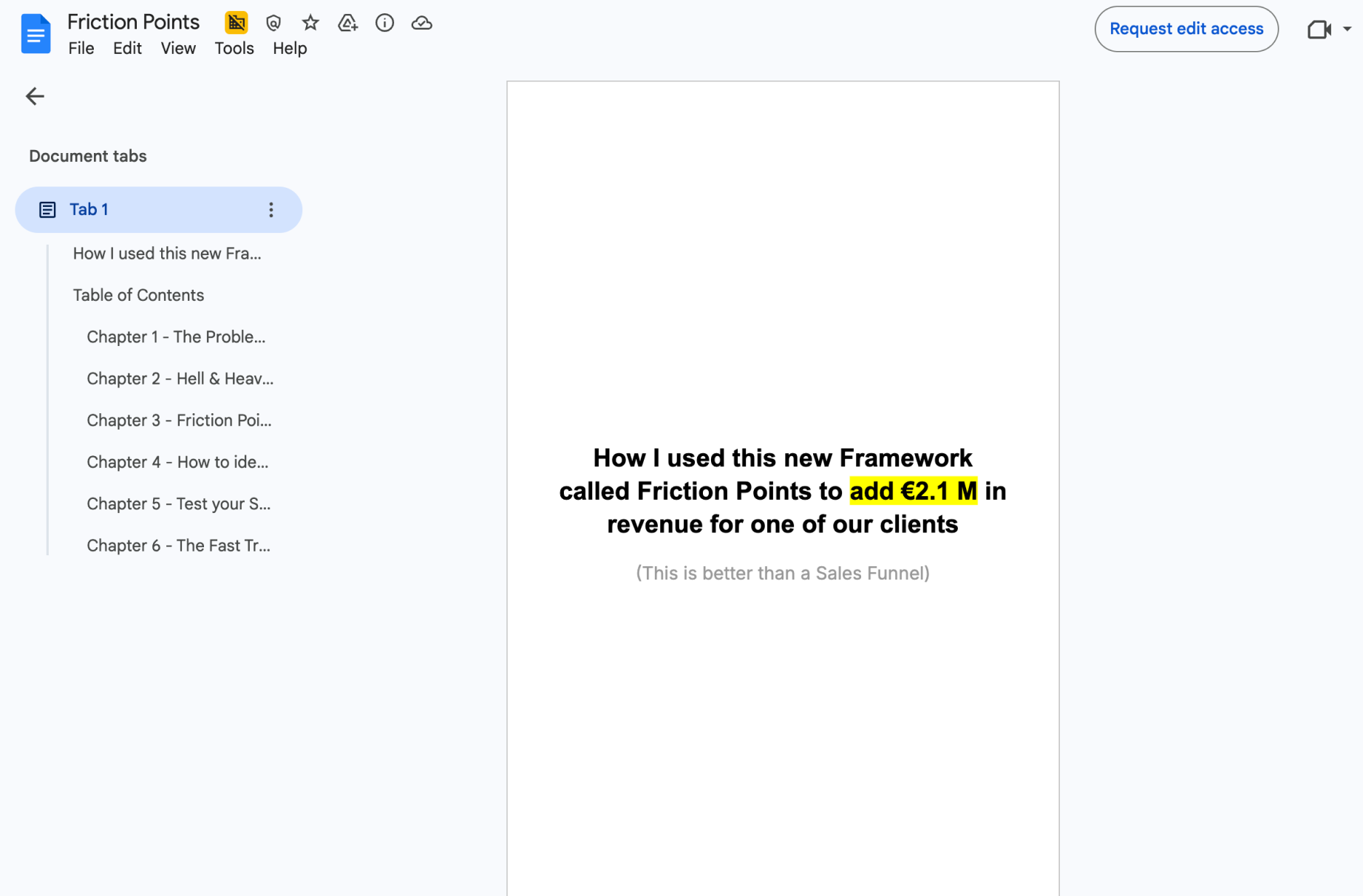Navigate to Chapter 5 - Test your S... heading
Screen dimensions: 1363x896
click(x=179, y=504)
